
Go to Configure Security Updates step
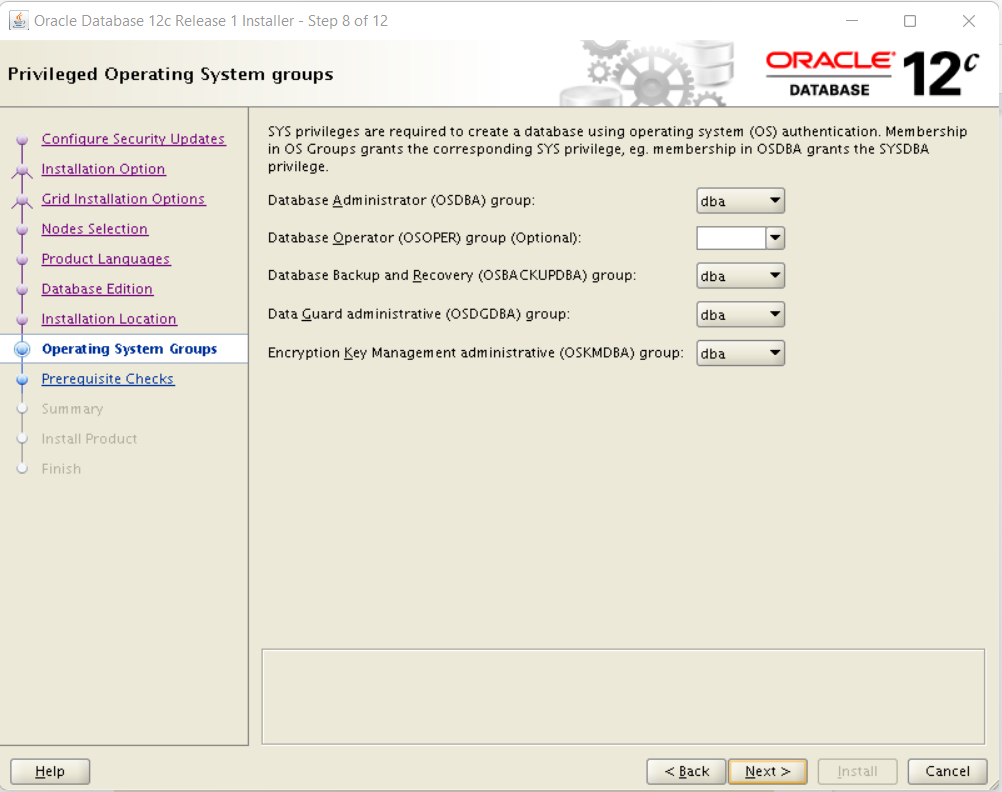click(133, 139)
